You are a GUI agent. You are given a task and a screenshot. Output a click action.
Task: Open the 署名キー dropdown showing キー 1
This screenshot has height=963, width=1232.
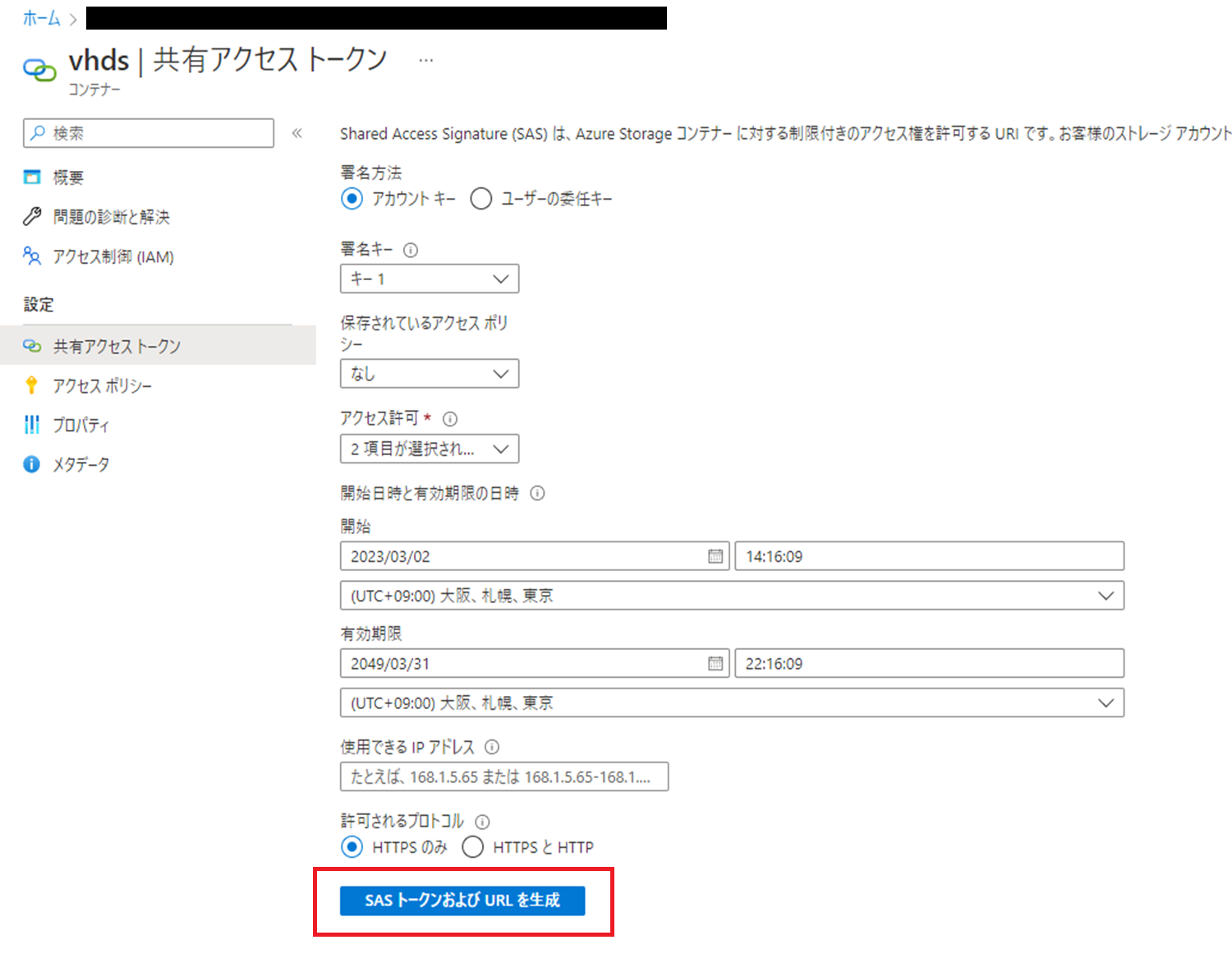point(430,279)
